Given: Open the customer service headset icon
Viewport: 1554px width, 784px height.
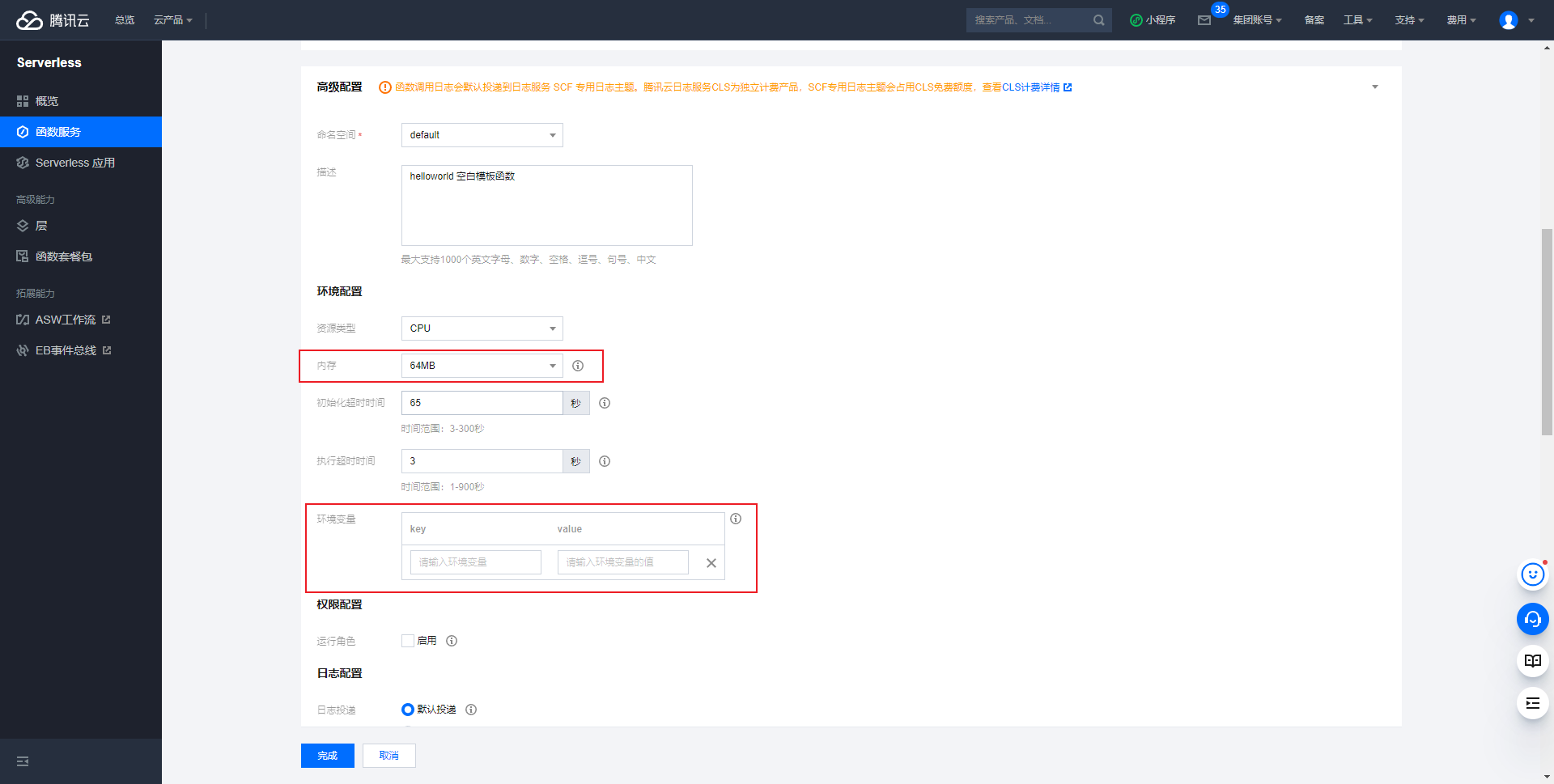Looking at the screenshot, I should 1532,619.
